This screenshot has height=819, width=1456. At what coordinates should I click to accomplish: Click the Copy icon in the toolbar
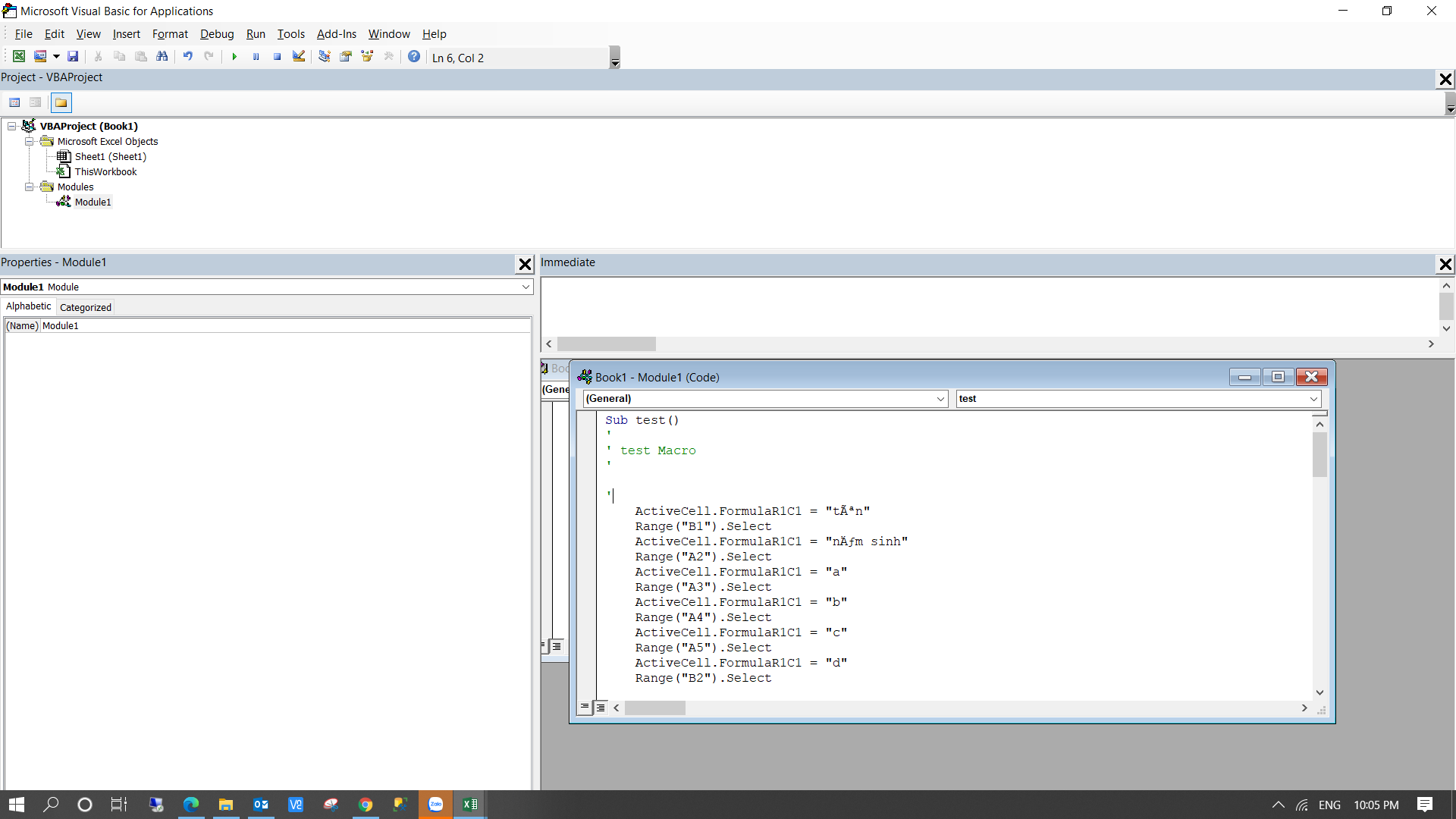click(x=119, y=57)
